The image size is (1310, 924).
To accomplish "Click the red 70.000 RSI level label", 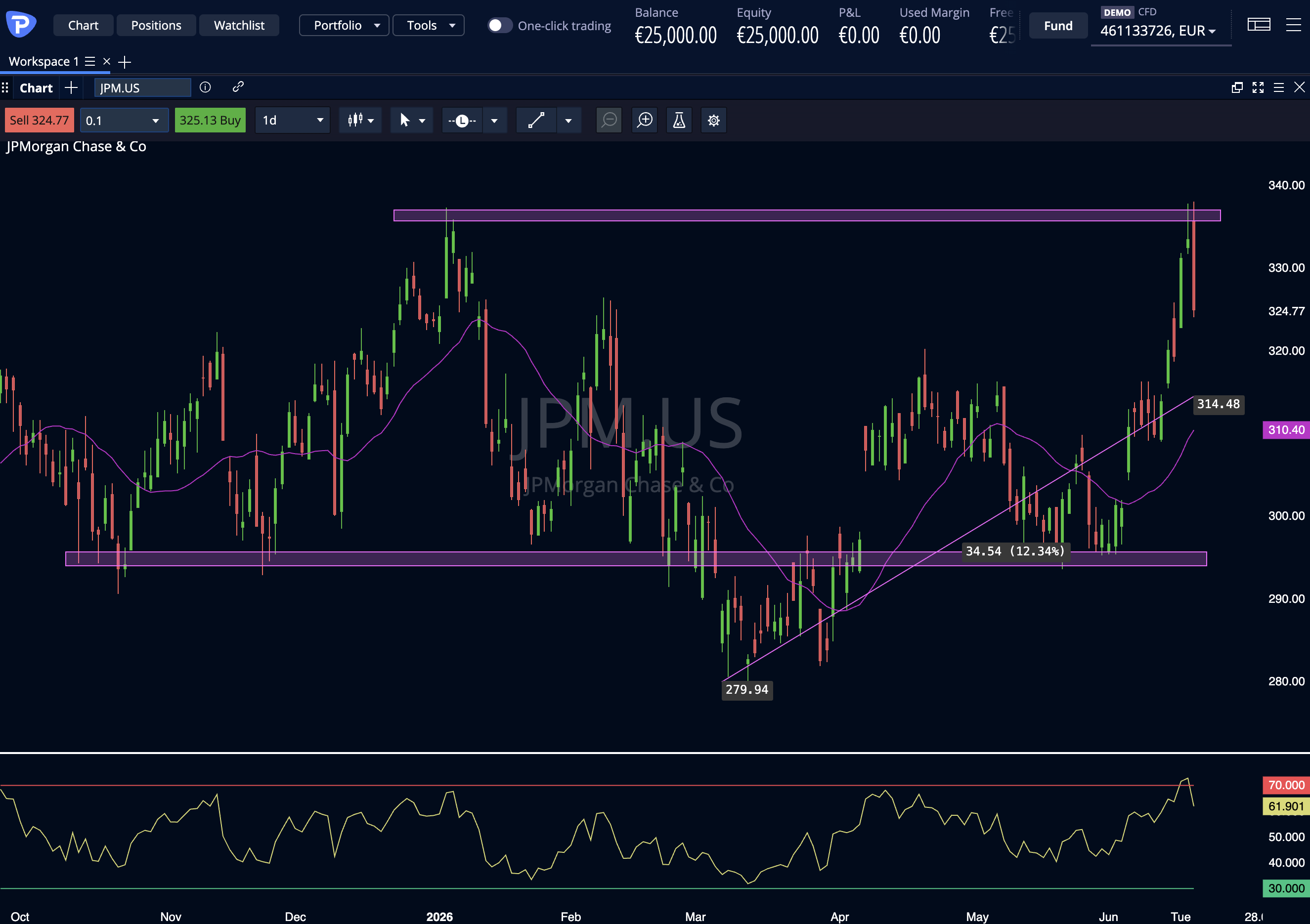I will pyautogui.click(x=1286, y=786).
